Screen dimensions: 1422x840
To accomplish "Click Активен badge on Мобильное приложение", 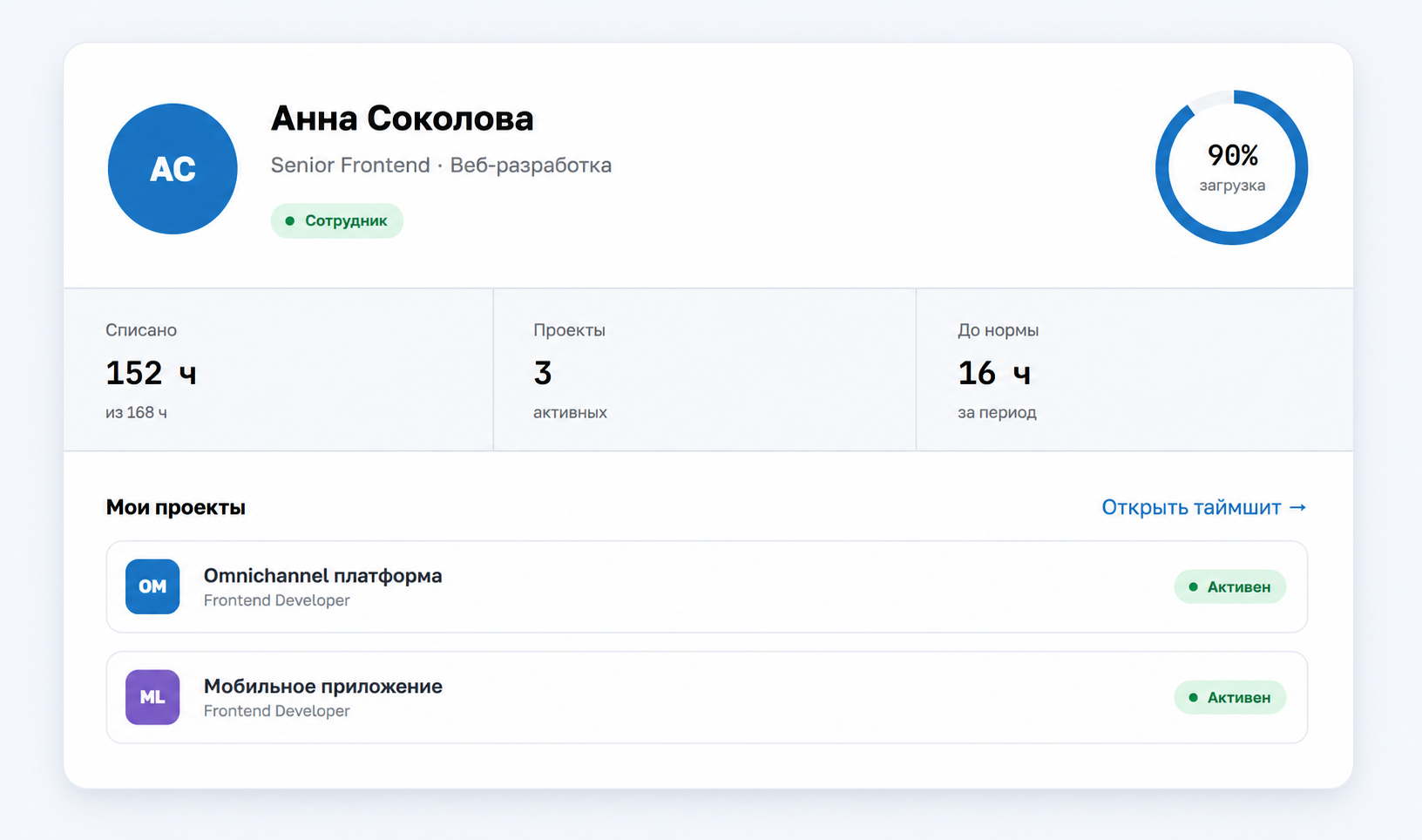I will (1230, 697).
